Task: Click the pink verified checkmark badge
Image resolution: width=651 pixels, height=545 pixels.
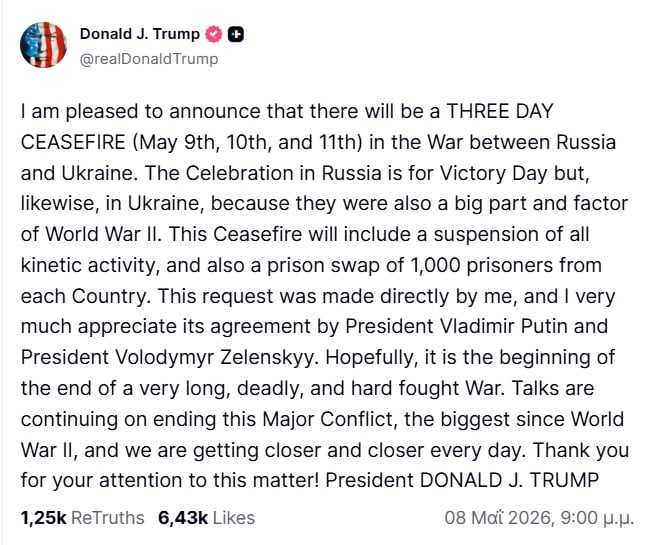Action: click(214, 34)
